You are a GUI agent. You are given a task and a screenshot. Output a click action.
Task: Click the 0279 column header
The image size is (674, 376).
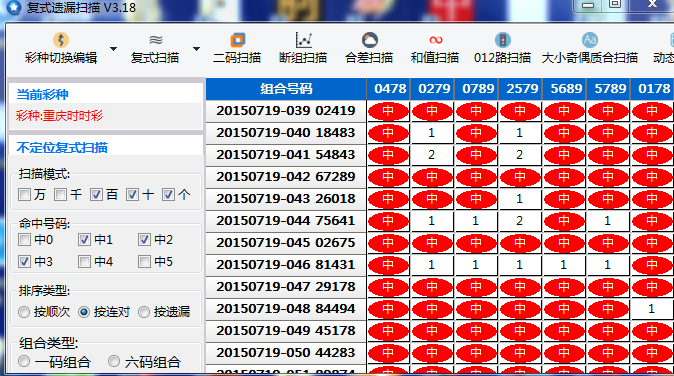[x=434, y=89]
